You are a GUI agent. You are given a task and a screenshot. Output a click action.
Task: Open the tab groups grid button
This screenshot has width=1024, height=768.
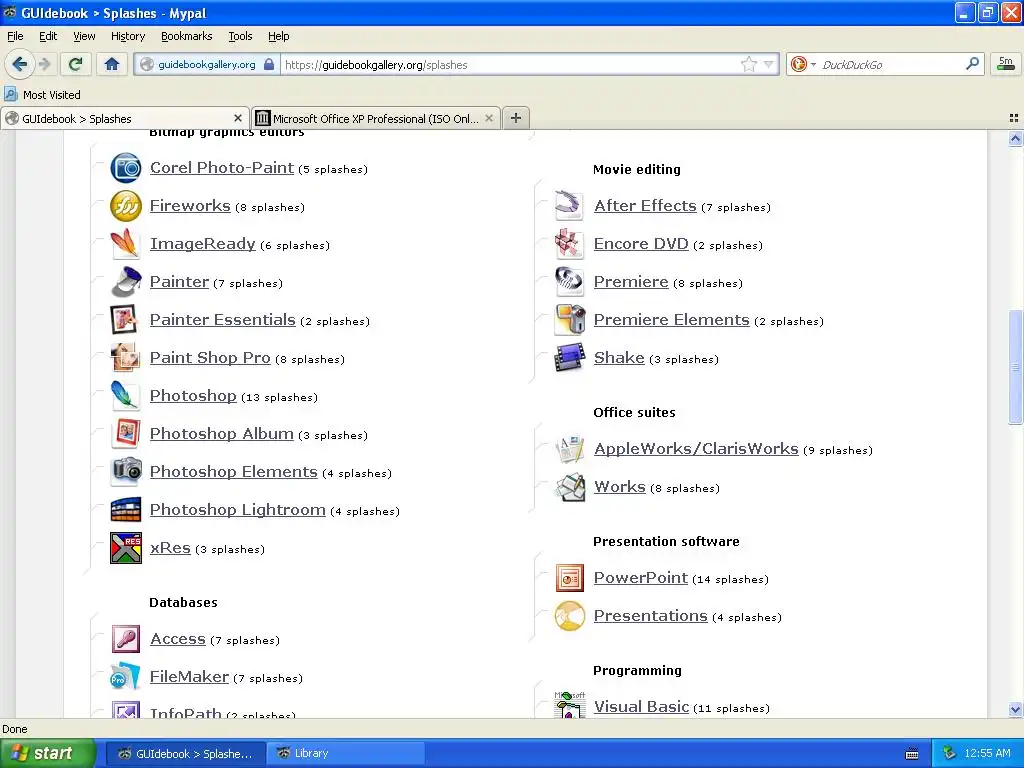1014,118
